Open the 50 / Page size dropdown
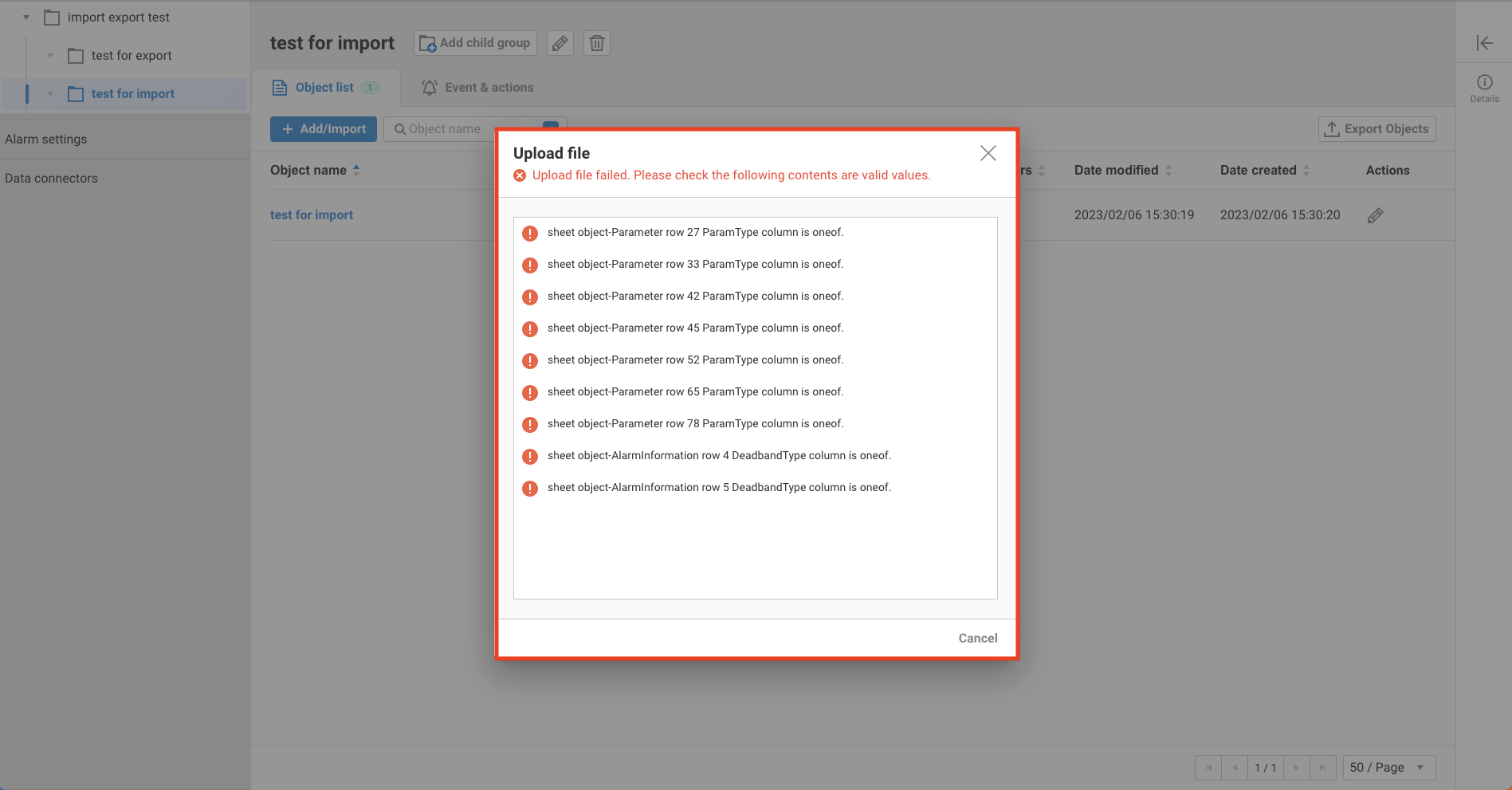This screenshot has height=790, width=1512. [1388, 768]
